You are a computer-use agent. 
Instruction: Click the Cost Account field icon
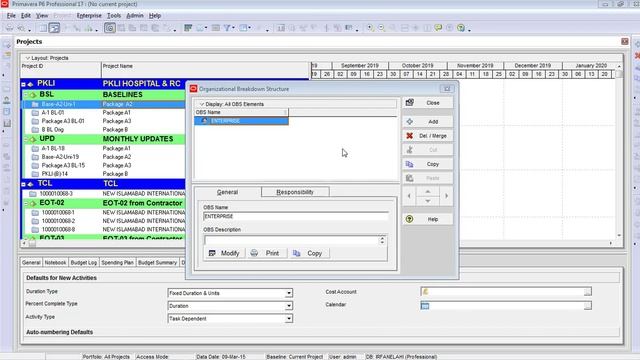(x=425, y=291)
